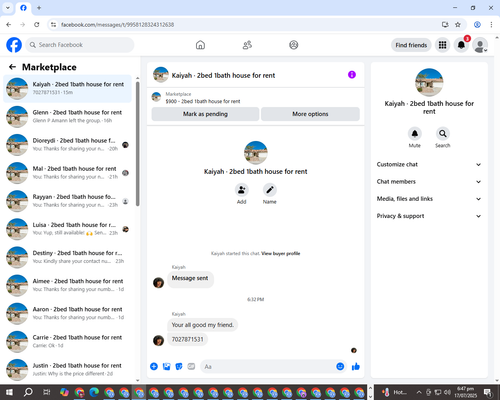Screen dimensions: 500x400
Task: Open Destiny conversation in the list
Action: pos(67,257)
